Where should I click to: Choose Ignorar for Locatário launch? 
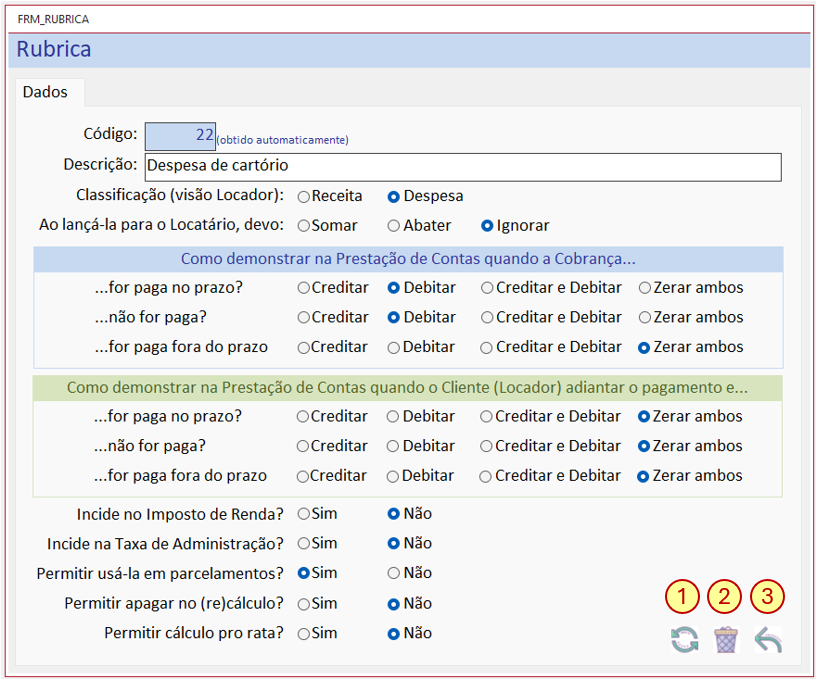(487, 226)
